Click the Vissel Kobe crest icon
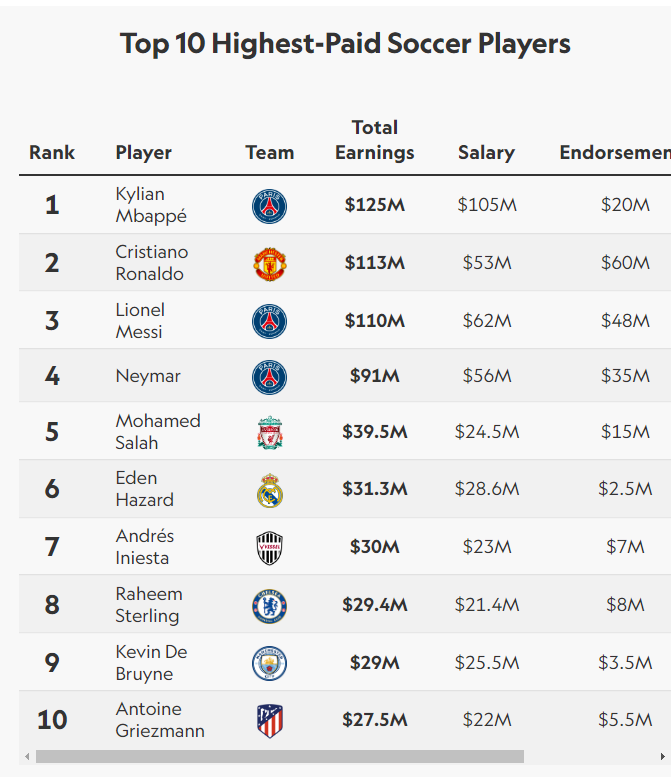Viewport: 671px width, 777px height. click(x=269, y=547)
